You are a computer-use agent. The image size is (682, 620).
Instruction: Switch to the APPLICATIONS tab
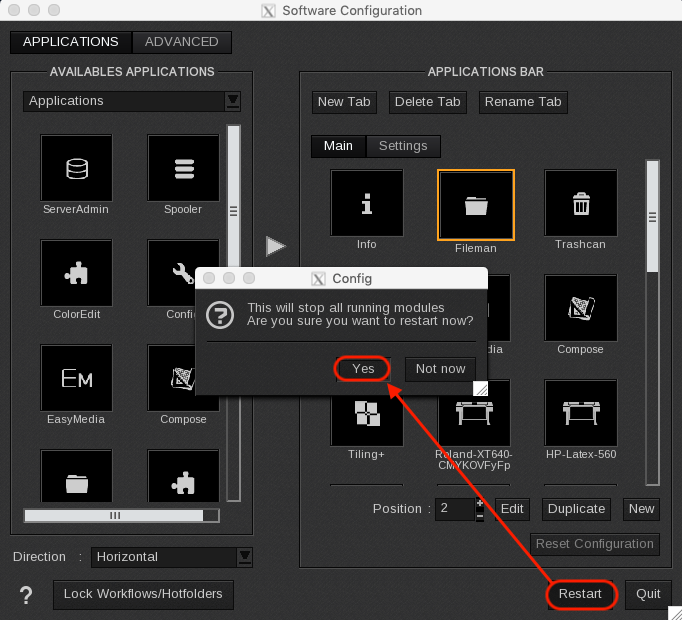[70, 42]
